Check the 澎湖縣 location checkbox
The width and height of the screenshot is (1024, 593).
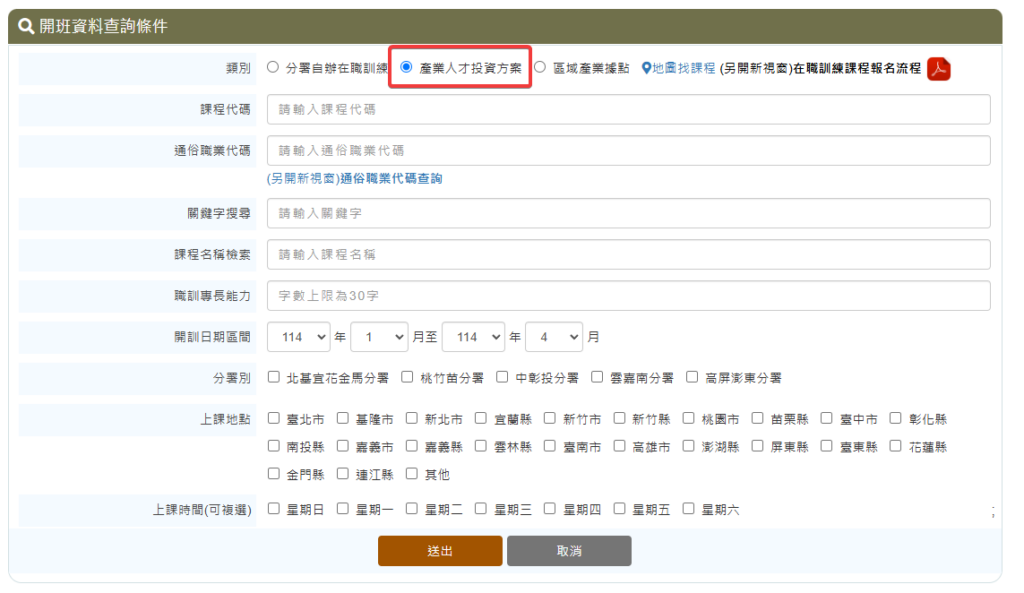click(688, 445)
